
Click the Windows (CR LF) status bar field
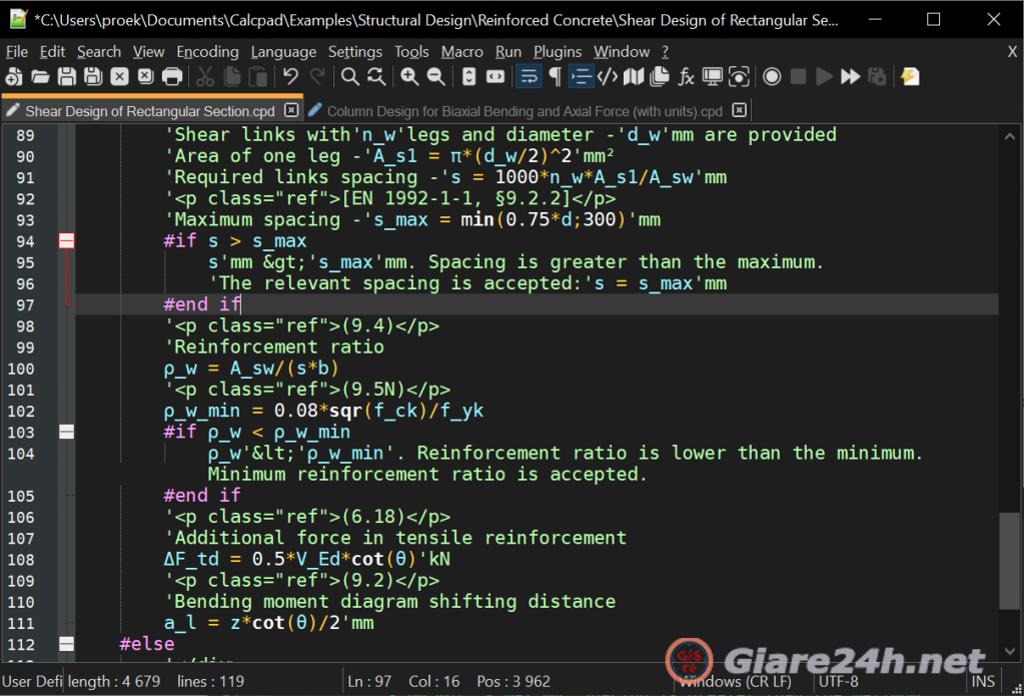tap(735, 682)
